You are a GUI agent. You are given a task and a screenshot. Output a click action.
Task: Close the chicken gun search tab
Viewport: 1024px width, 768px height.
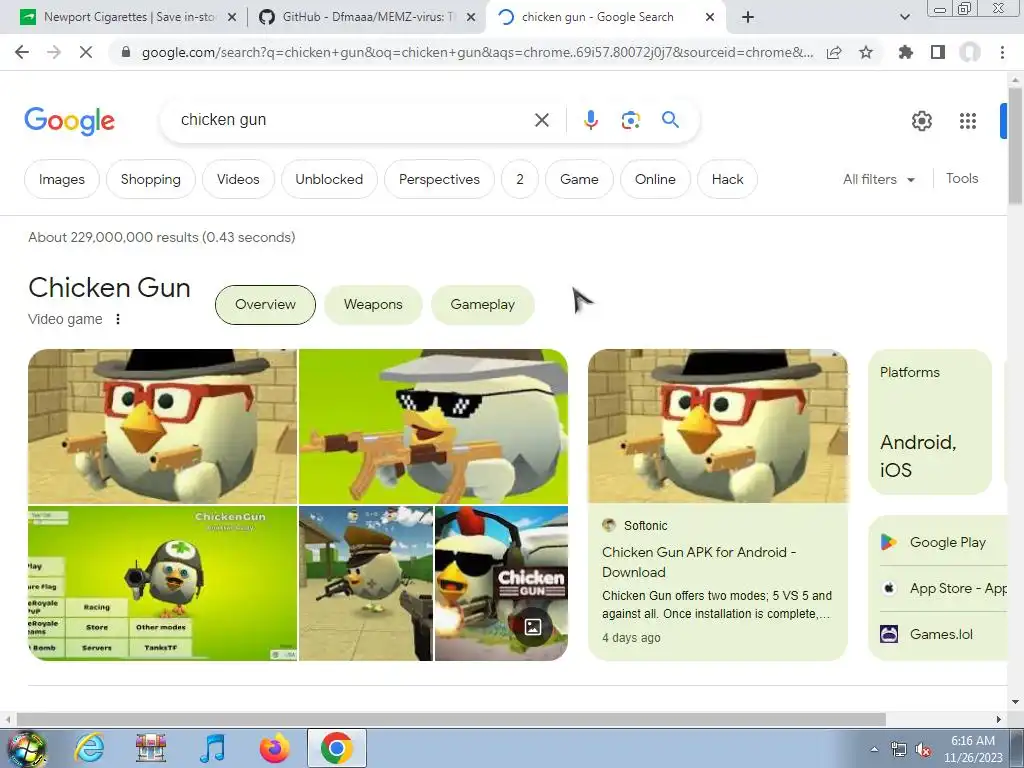point(711,18)
